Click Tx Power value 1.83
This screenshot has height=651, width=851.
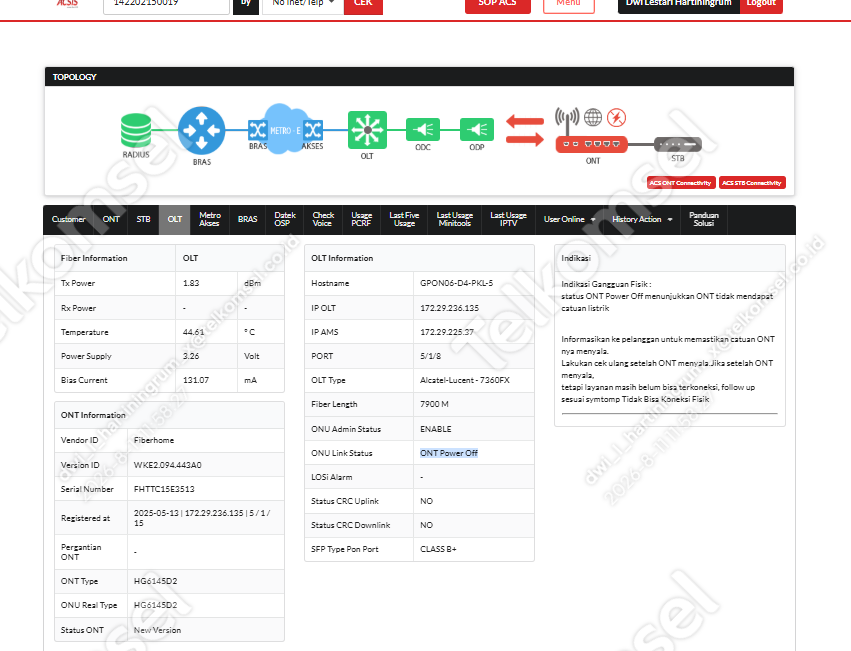coord(191,283)
